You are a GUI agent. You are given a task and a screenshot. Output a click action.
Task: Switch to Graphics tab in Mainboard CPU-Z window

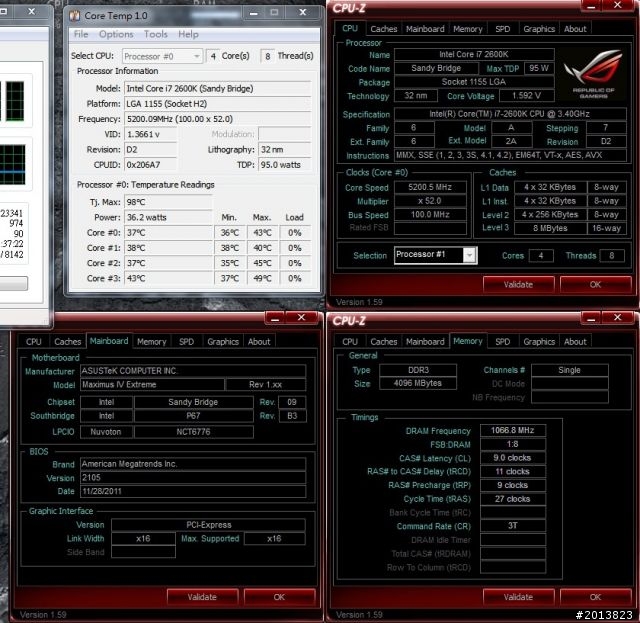point(223,342)
